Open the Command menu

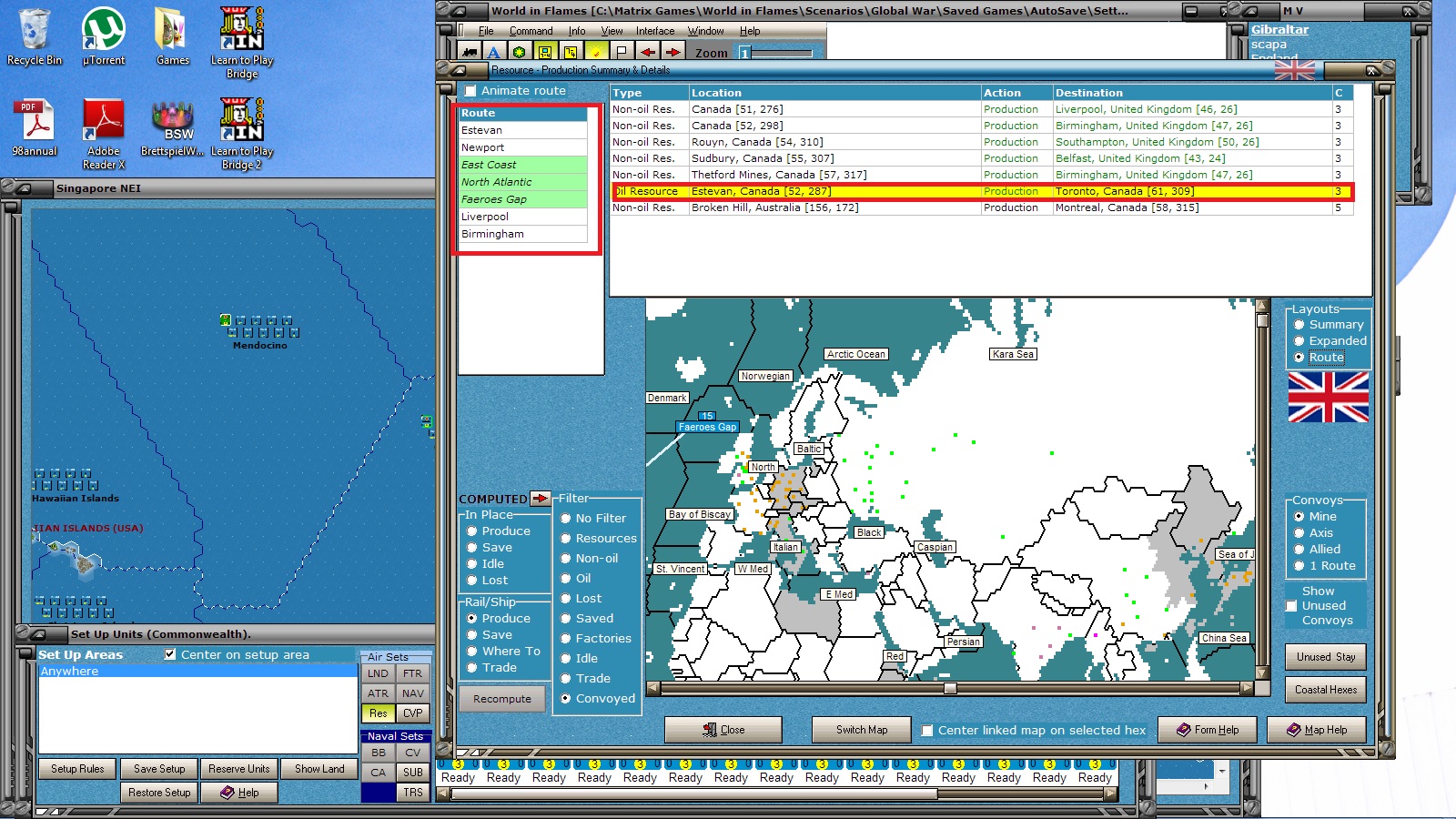[531, 31]
